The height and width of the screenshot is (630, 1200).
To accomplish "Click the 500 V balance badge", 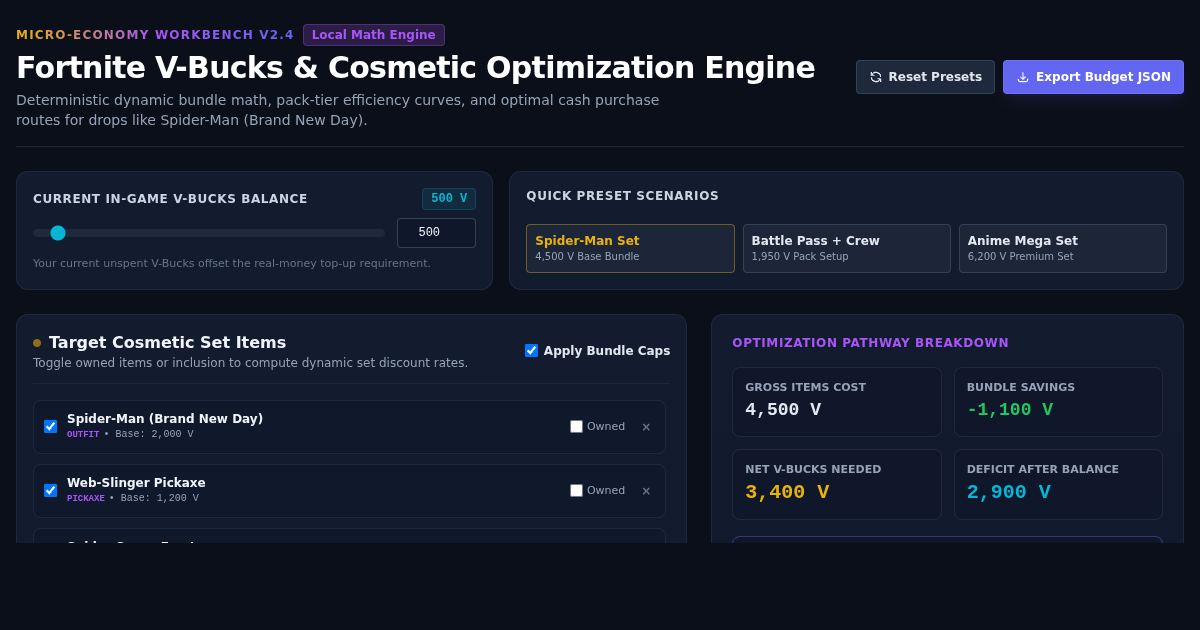I will click(x=449, y=199).
